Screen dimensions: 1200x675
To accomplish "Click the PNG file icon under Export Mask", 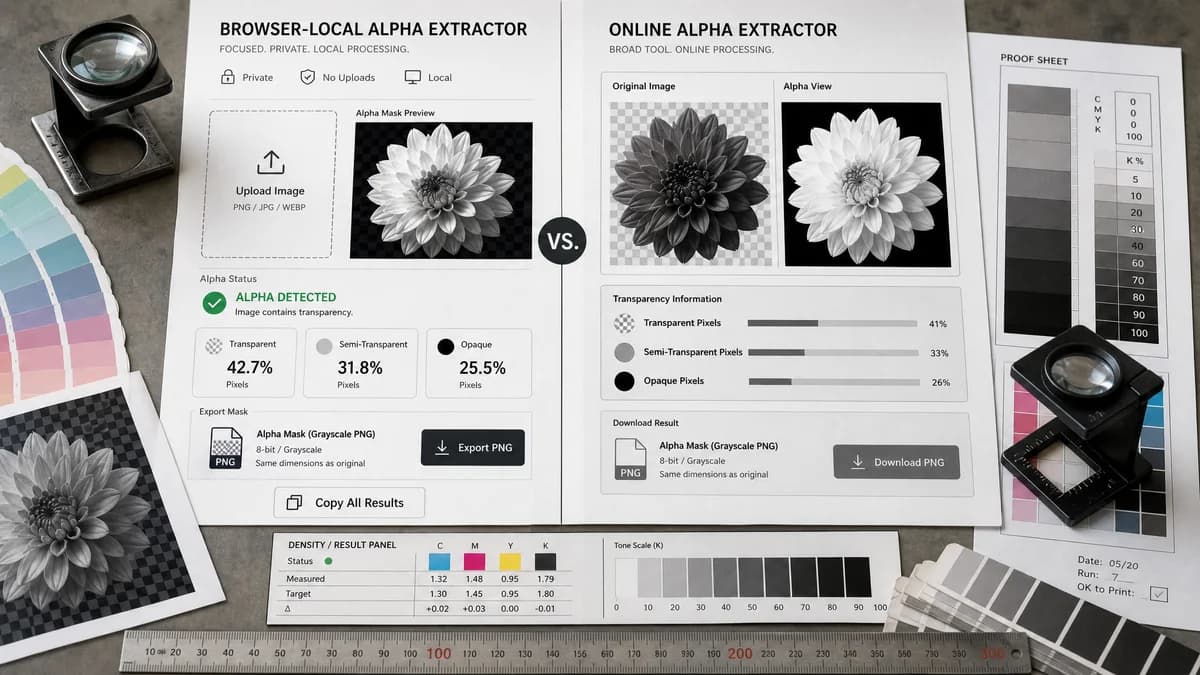I will (226, 448).
